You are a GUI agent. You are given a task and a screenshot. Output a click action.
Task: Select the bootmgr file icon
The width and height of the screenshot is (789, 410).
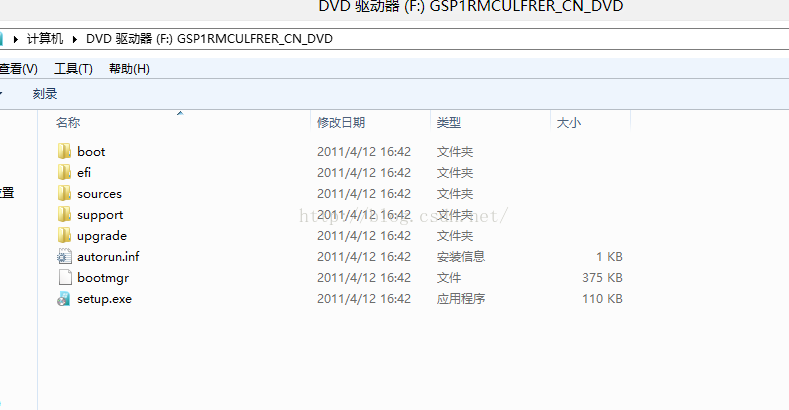tap(65, 278)
